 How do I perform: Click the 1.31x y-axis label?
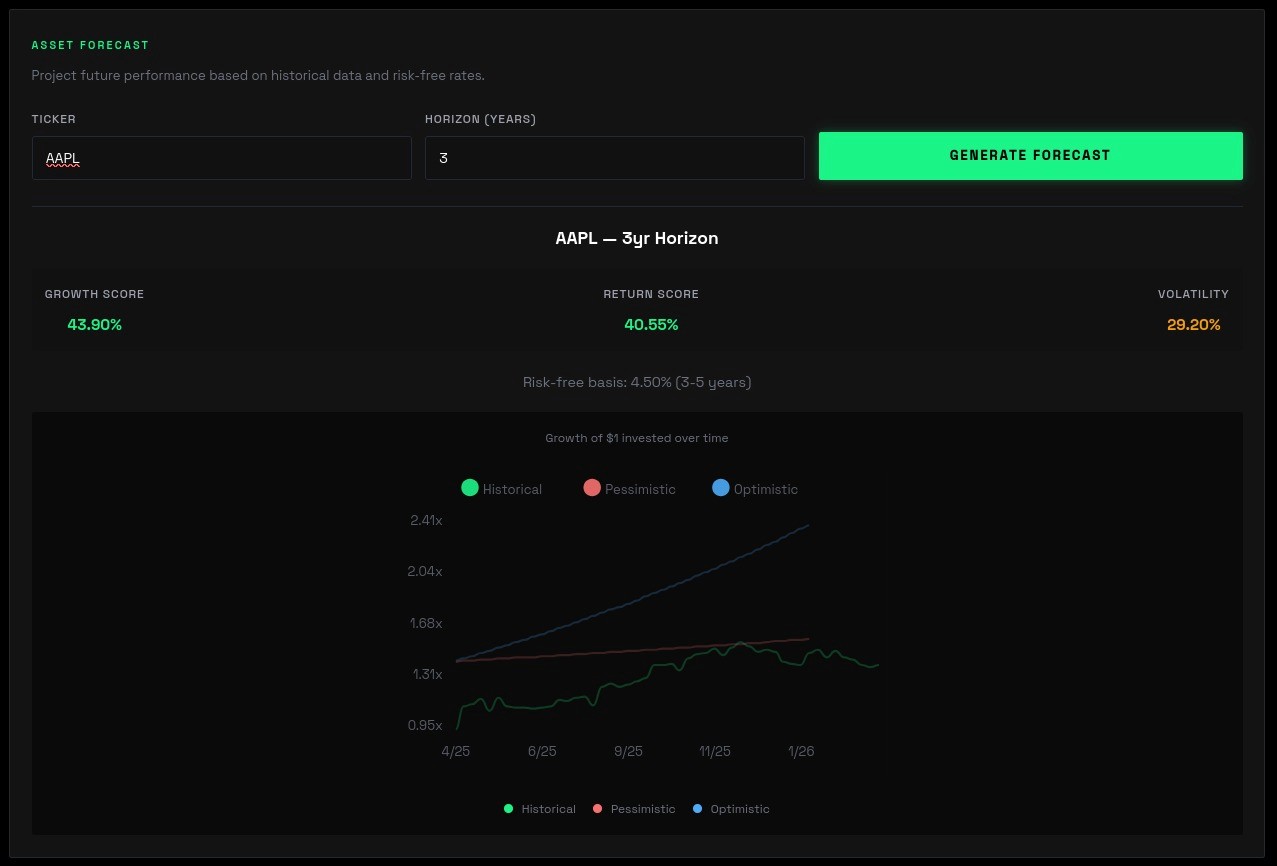click(x=427, y=674)
